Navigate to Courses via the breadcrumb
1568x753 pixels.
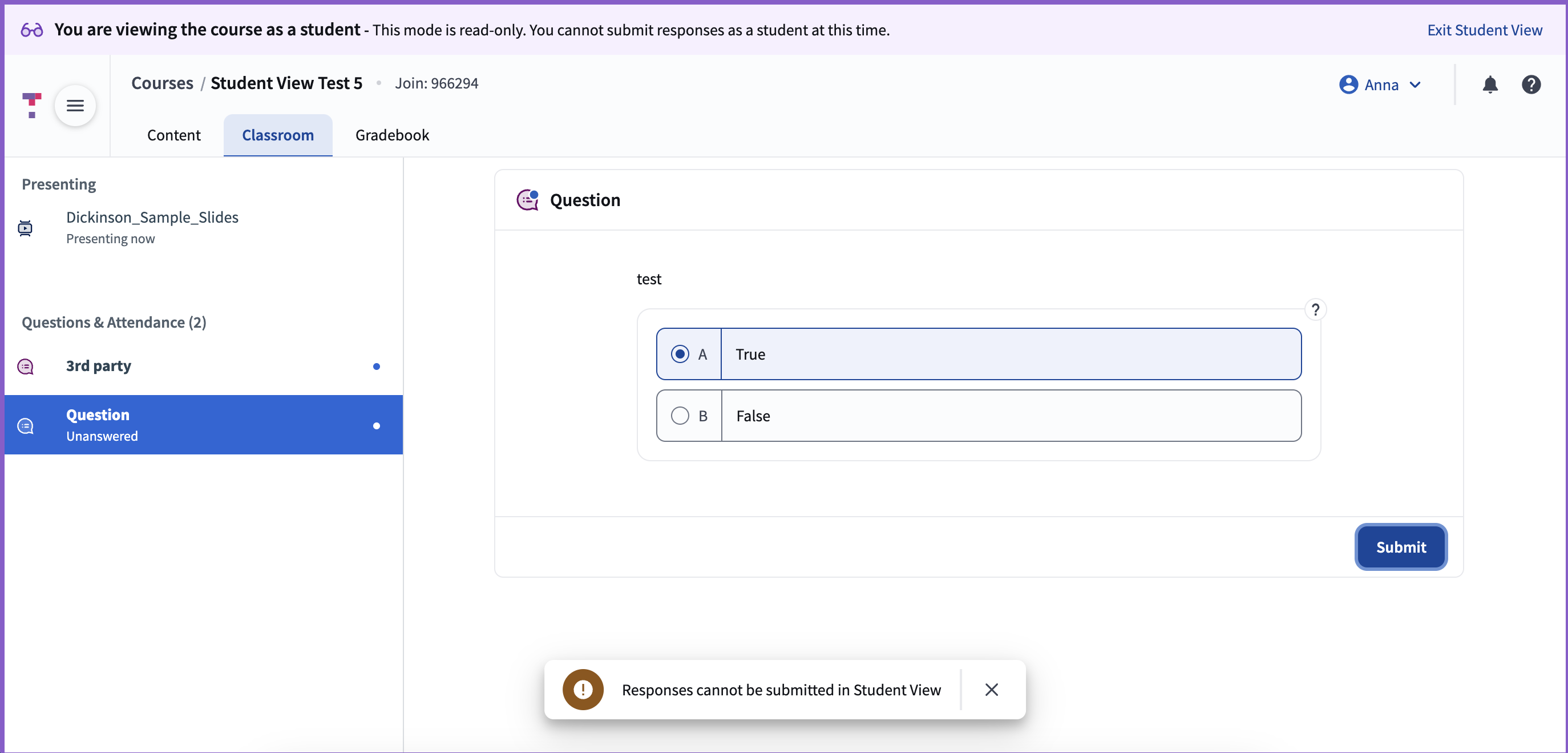[x=161, y=83]
